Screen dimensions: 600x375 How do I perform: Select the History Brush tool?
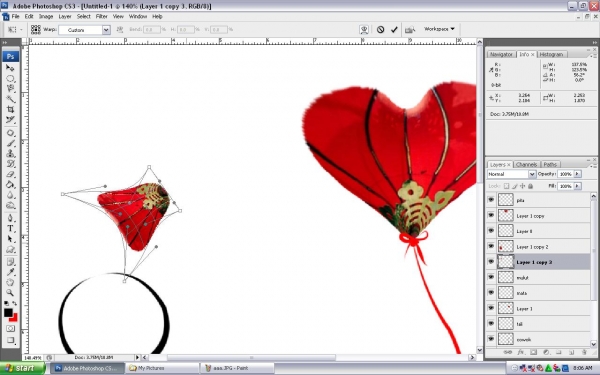click(x=10, y=164)
